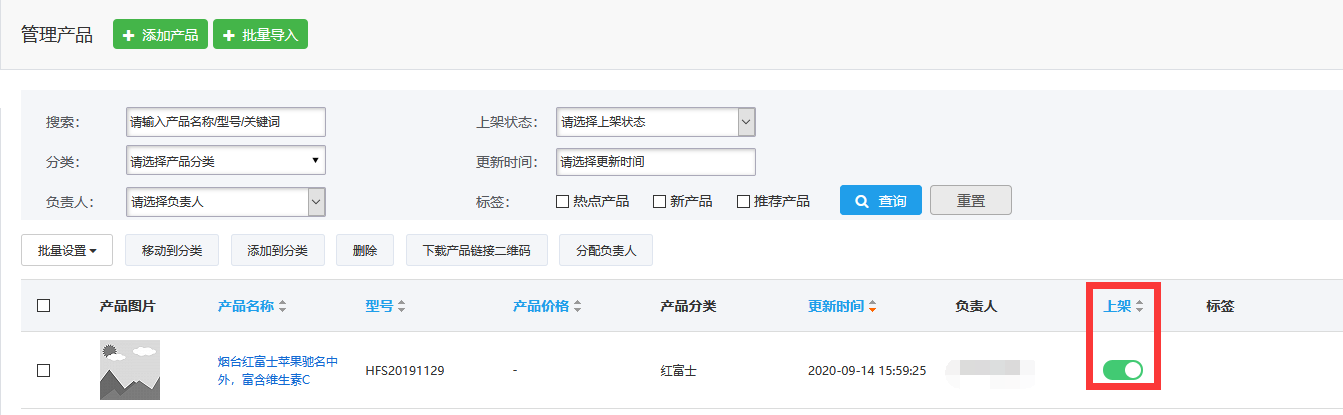The height and width of the screenshot is (415, 1343).
Task: Turn off the green 上架 toggle switch
Action: tap(1122, 370)
